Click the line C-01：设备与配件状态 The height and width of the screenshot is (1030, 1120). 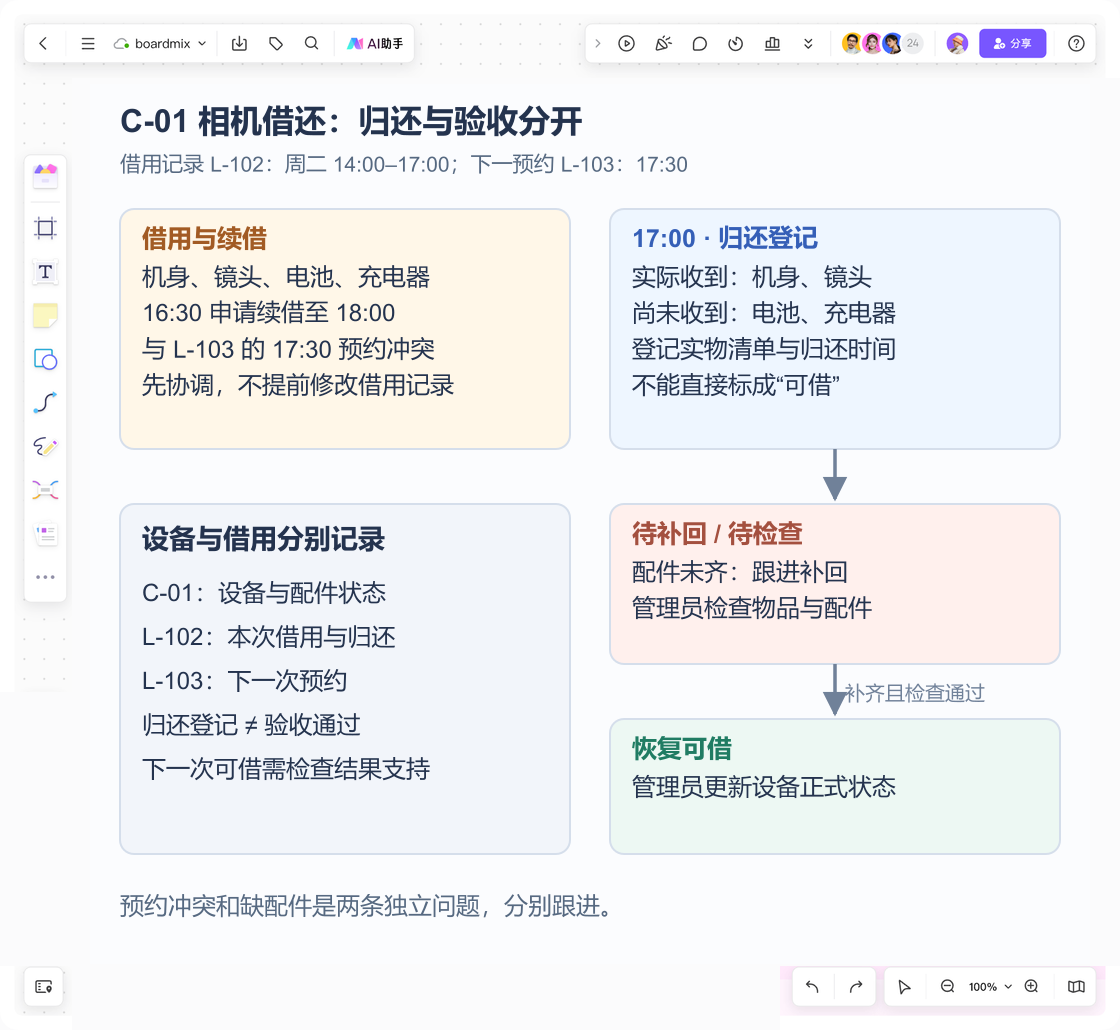(264, 593)
